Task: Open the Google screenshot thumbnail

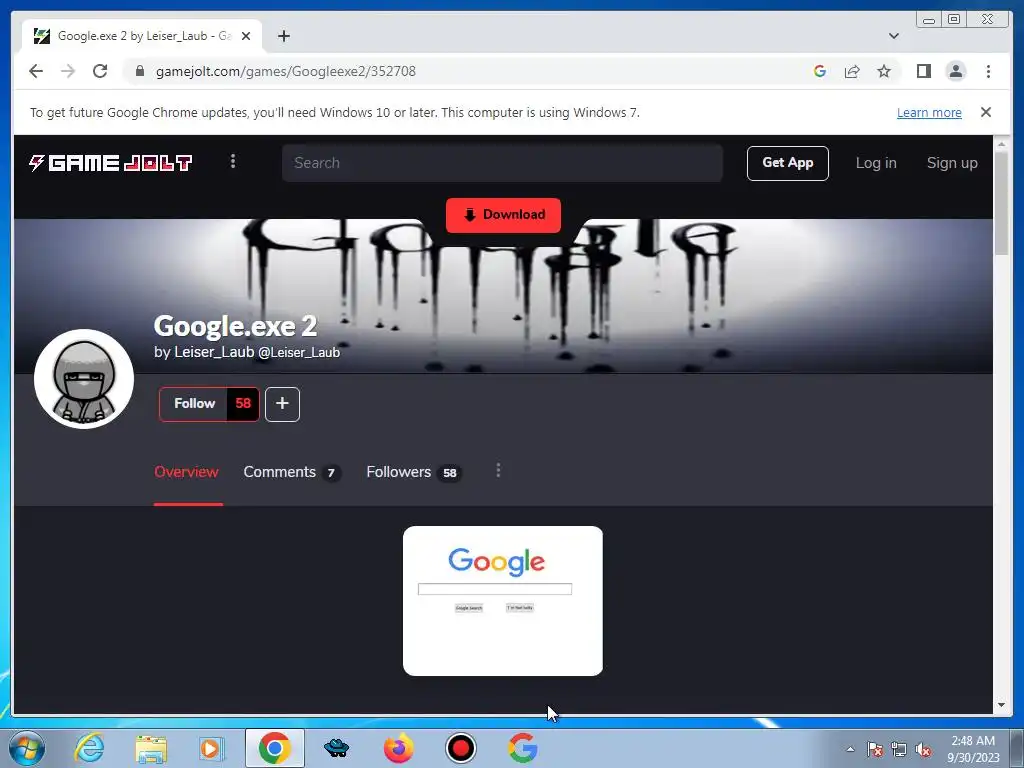Action: coord(503,601)
